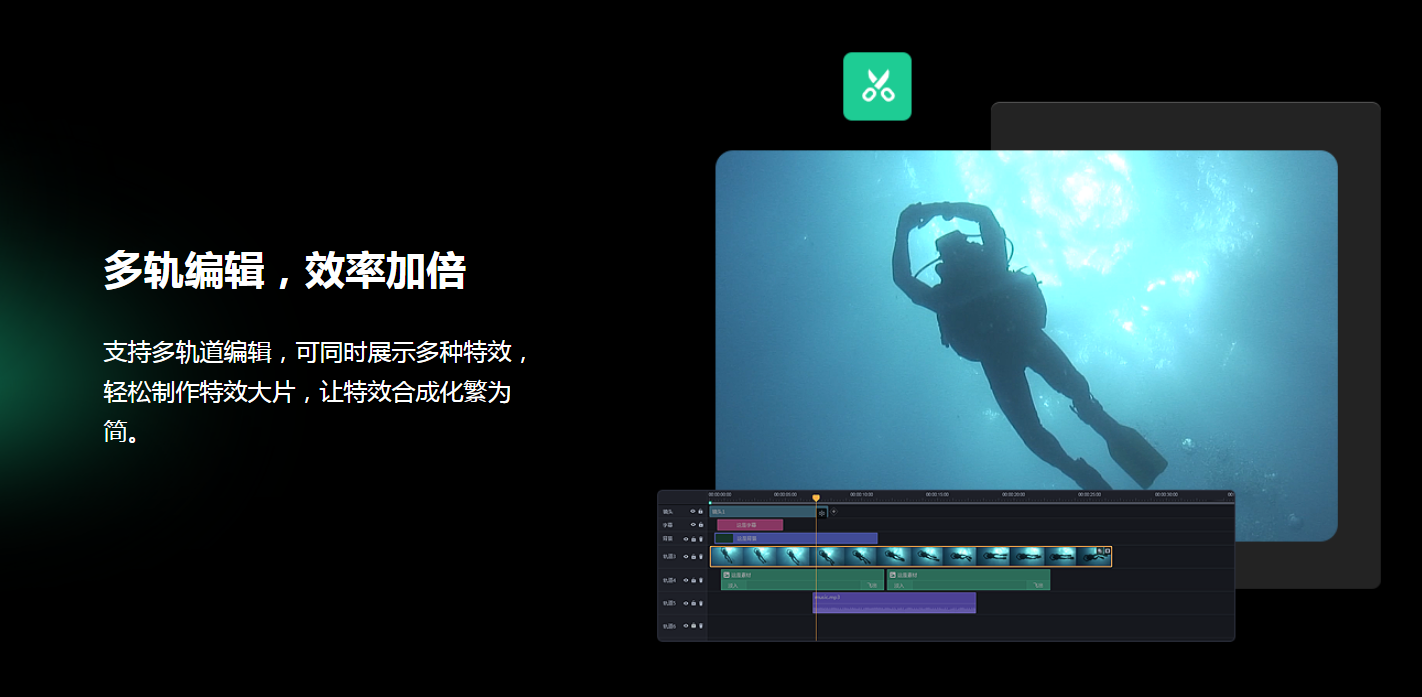Click the plus icon after the 镜头1 clip
Image resolution: width=1422 pixels, height=697 pixels.
pos(834,511)
